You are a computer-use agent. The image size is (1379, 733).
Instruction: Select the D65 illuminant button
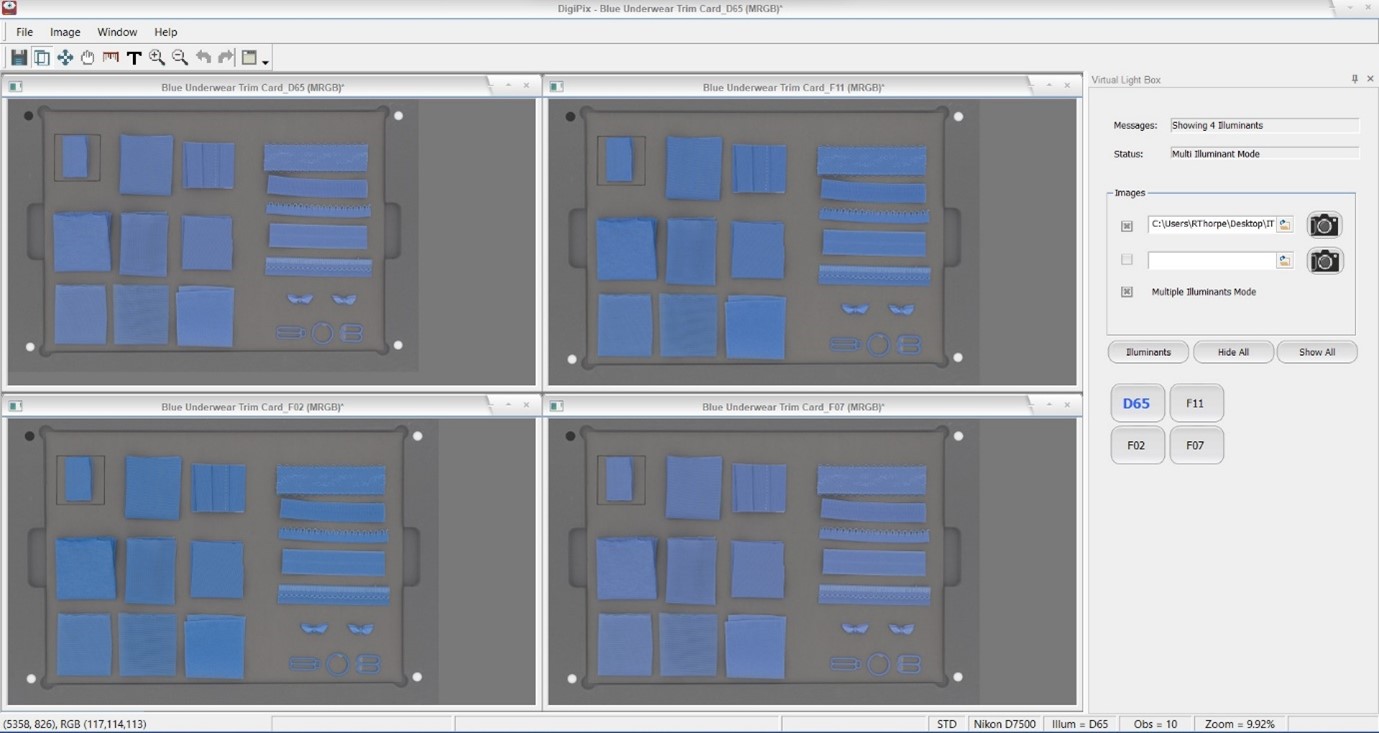point(1137,403)
